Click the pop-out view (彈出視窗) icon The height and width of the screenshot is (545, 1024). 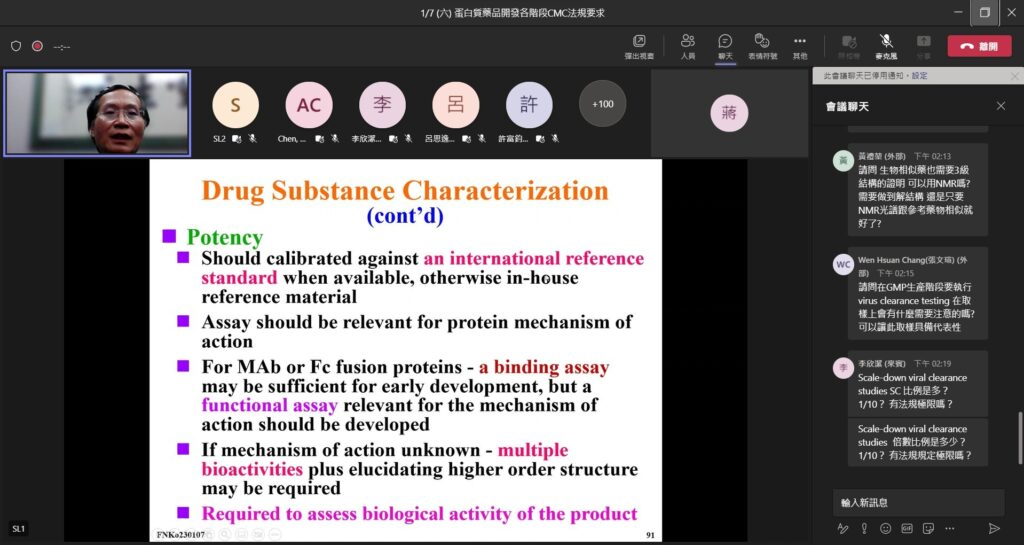coord(639,45)
